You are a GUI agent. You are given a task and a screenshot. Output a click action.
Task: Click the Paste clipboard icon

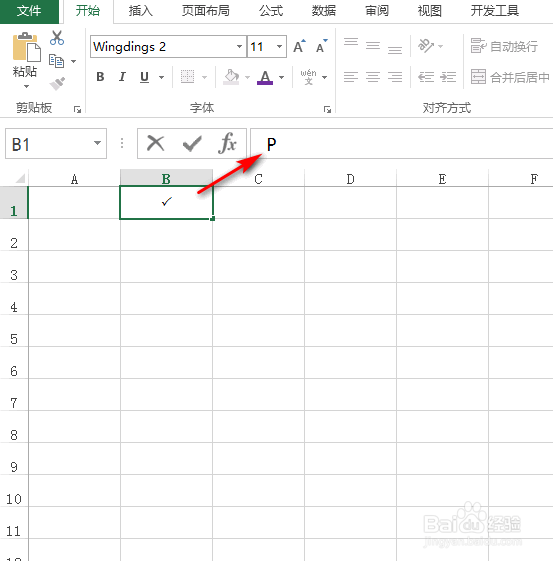pos(26,47)
